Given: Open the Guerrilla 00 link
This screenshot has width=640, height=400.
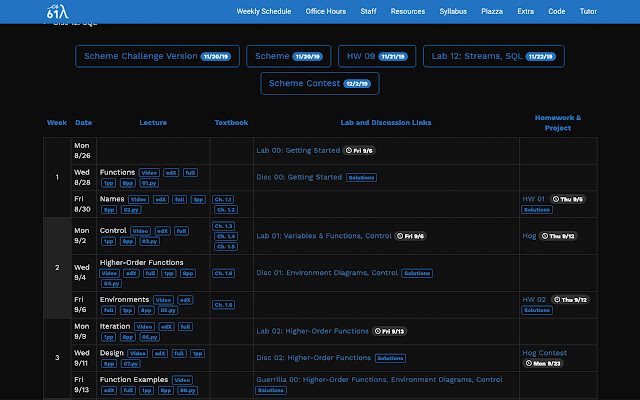Looking at the screenshot, I should click(379, 380).
